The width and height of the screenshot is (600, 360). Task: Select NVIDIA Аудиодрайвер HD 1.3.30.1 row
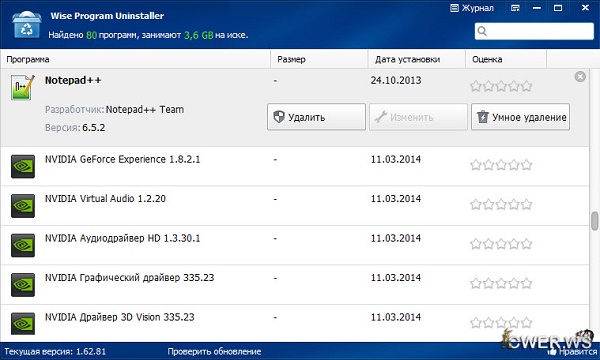pos(295,245)
